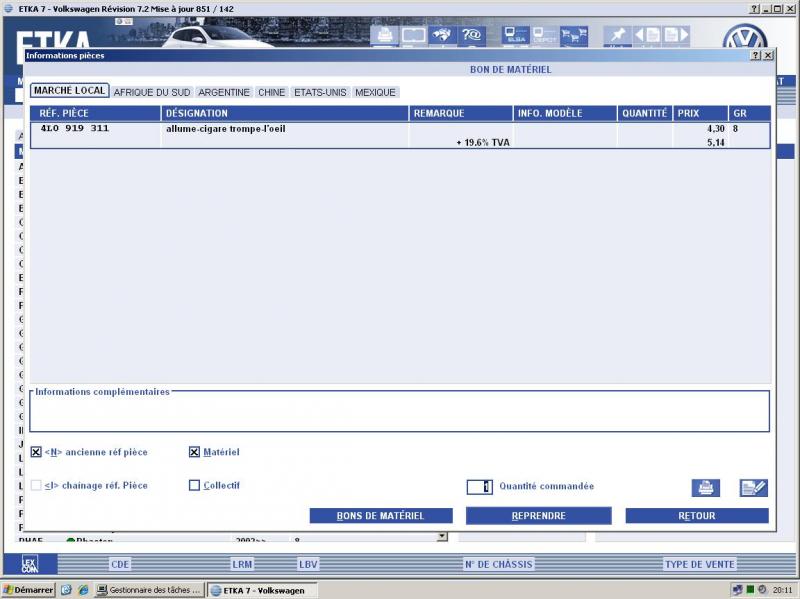800x599 pixels.
Task: Click the pushpin toolbar icon
Action: click(618, 35)
